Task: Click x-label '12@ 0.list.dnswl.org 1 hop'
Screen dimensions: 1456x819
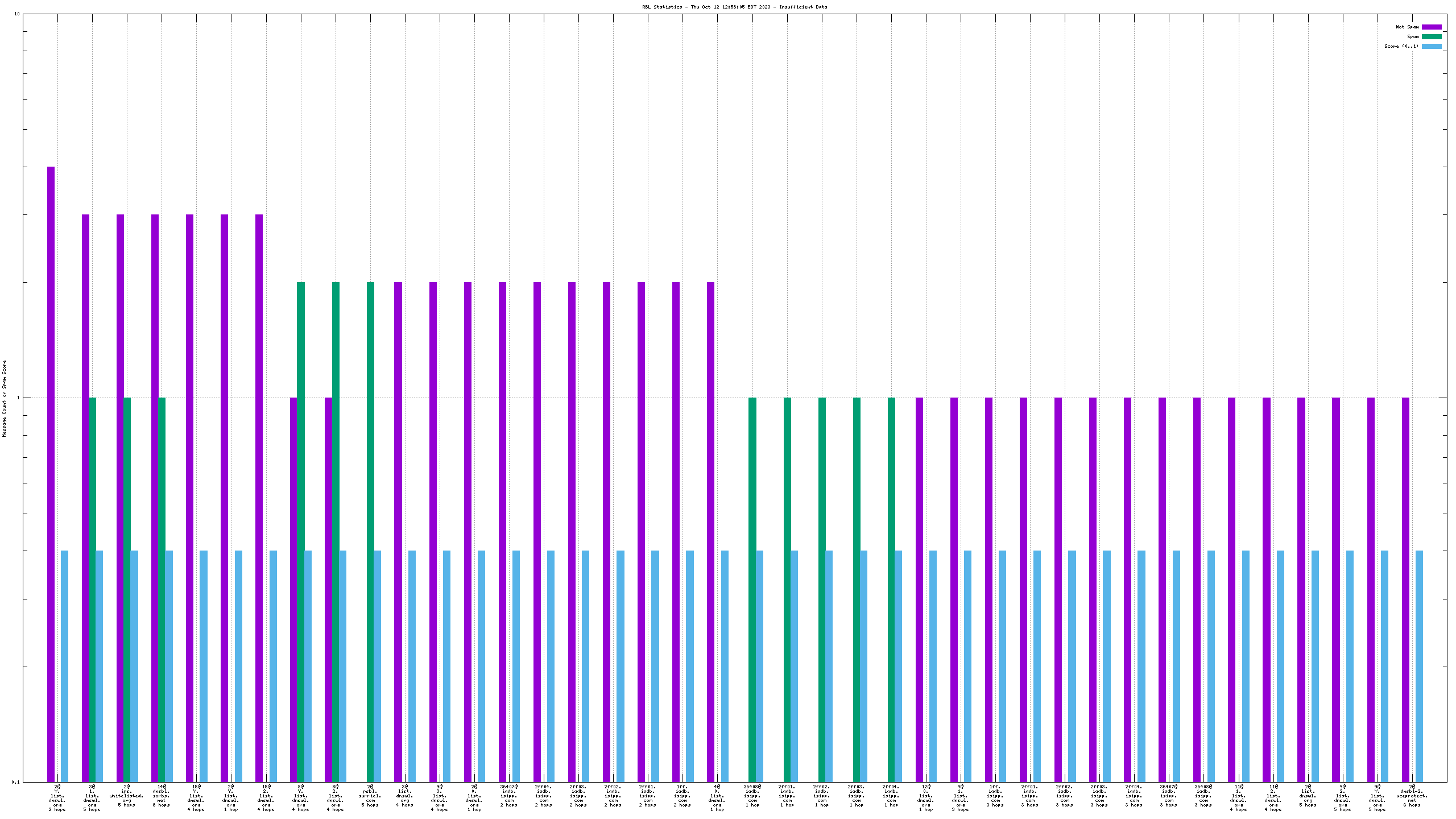Action: (926, 798)
